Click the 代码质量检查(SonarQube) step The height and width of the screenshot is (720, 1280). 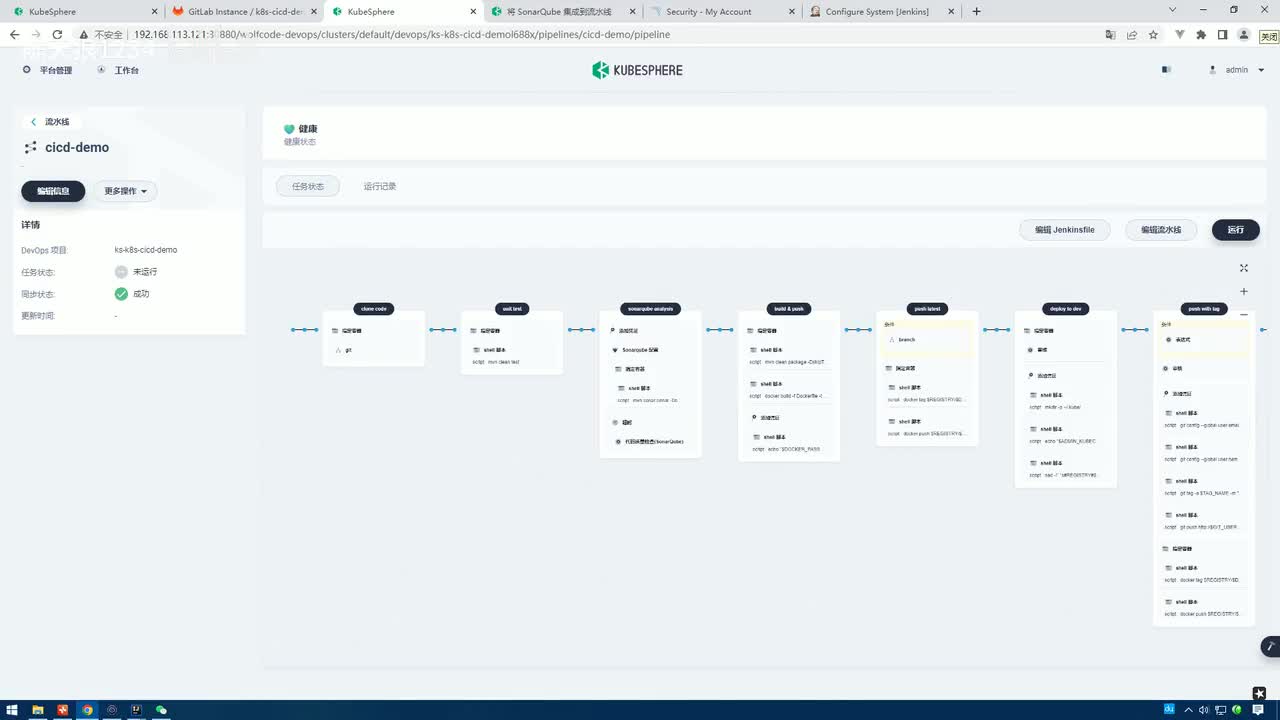pos(651,441)
